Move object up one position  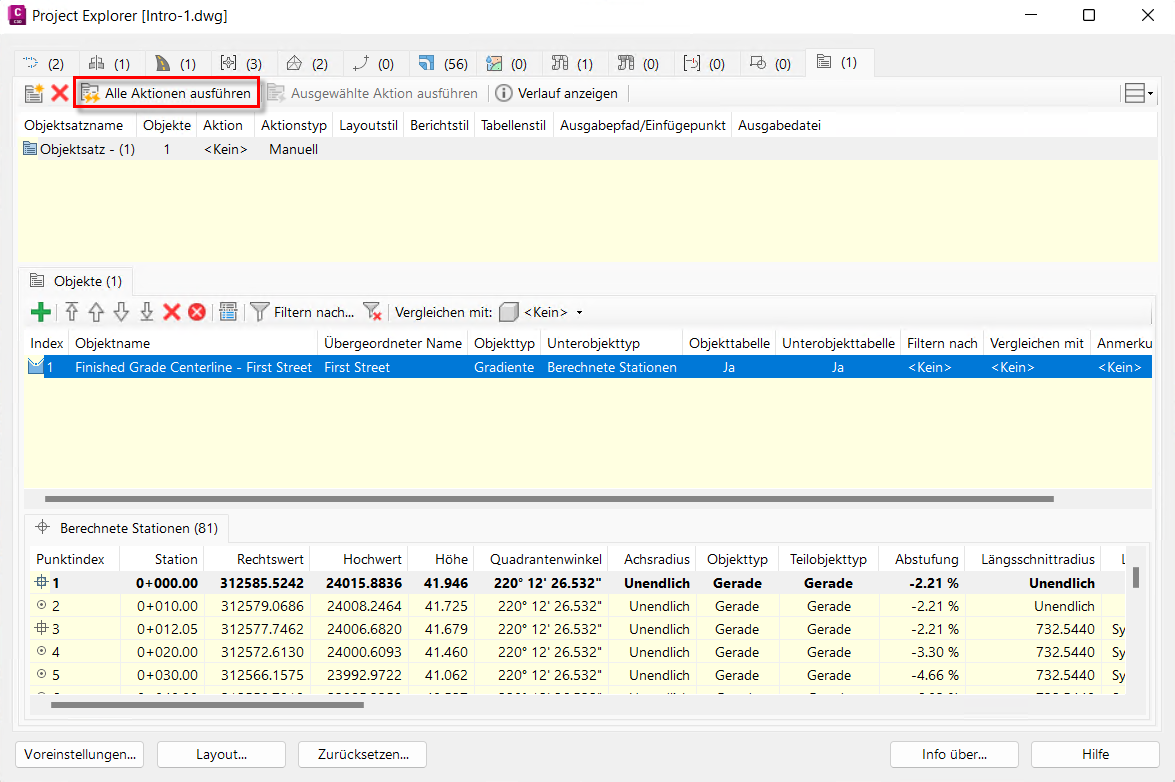click(96, 312)
